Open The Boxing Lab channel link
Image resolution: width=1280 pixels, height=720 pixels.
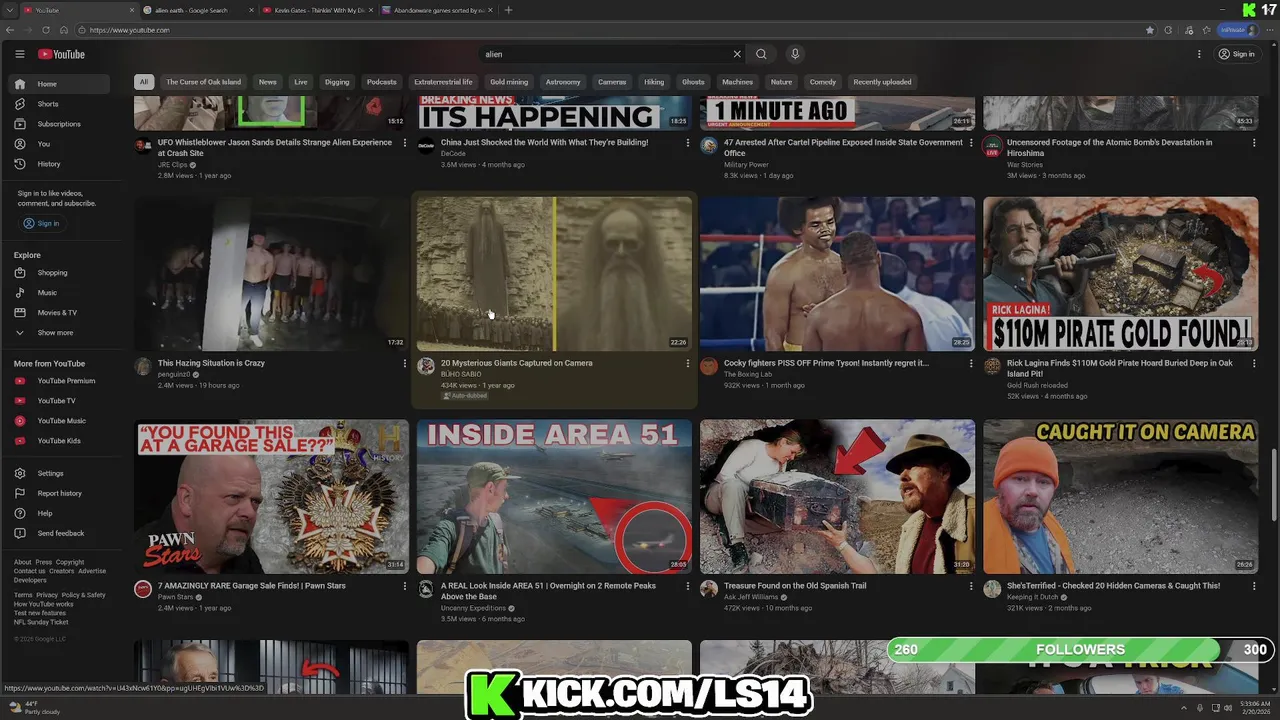coord(748,374)
